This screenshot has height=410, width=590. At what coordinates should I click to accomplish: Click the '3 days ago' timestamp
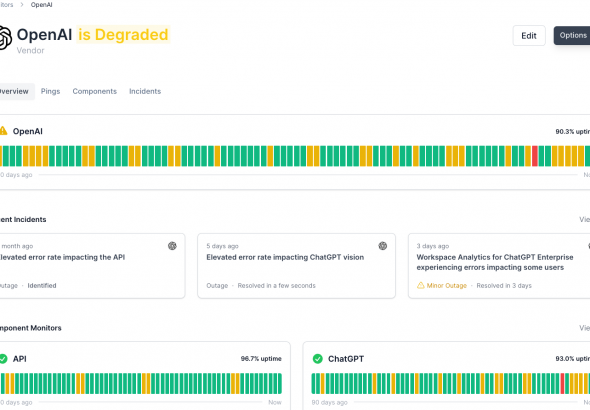click(433, 246)
